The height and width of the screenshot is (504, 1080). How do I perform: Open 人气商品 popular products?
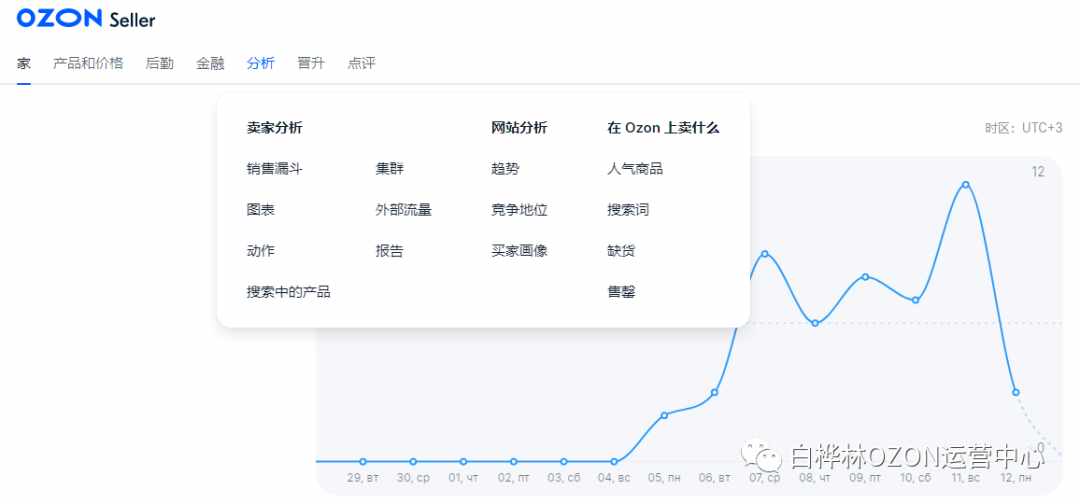[635, 169]
